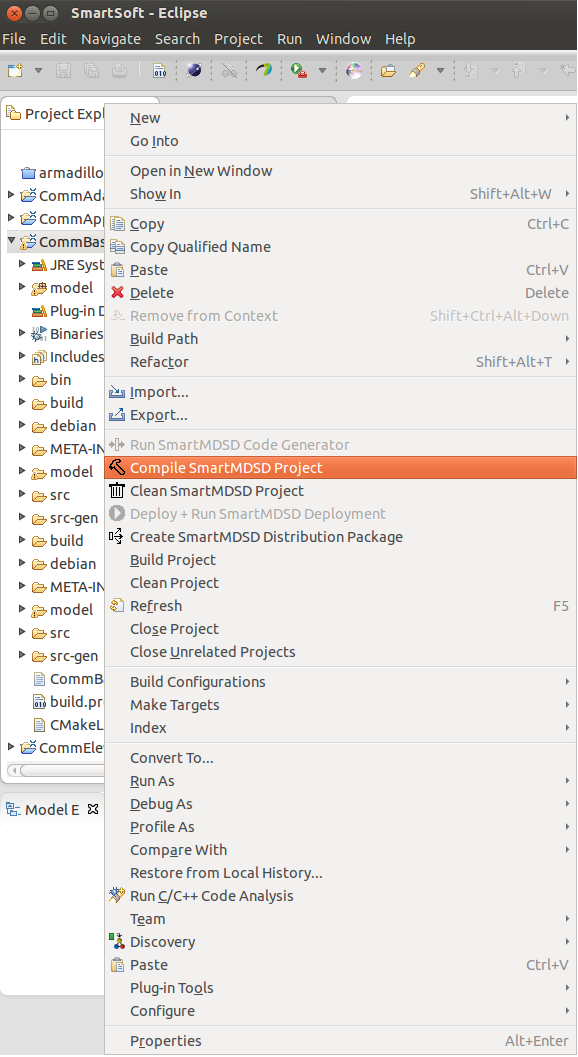Select Compile SmartMDSD Project hammer entry
Viewport: 578px width, 1057px height.
pos(341,468)
